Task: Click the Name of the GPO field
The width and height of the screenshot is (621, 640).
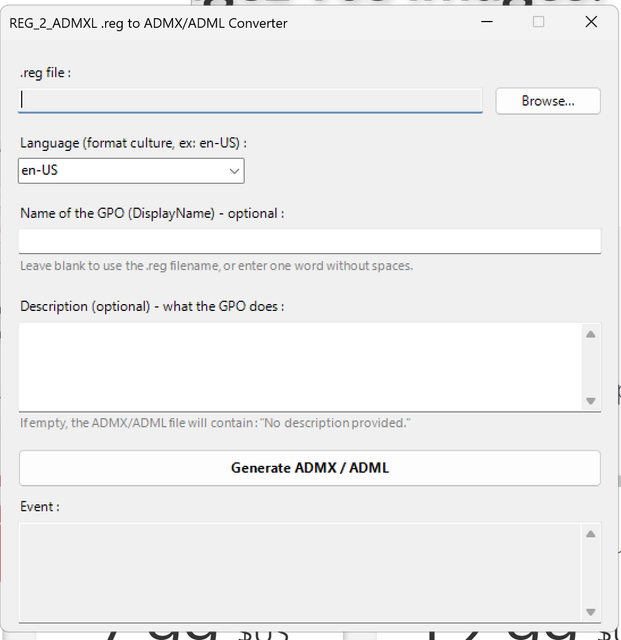Action: click(310, 241)
